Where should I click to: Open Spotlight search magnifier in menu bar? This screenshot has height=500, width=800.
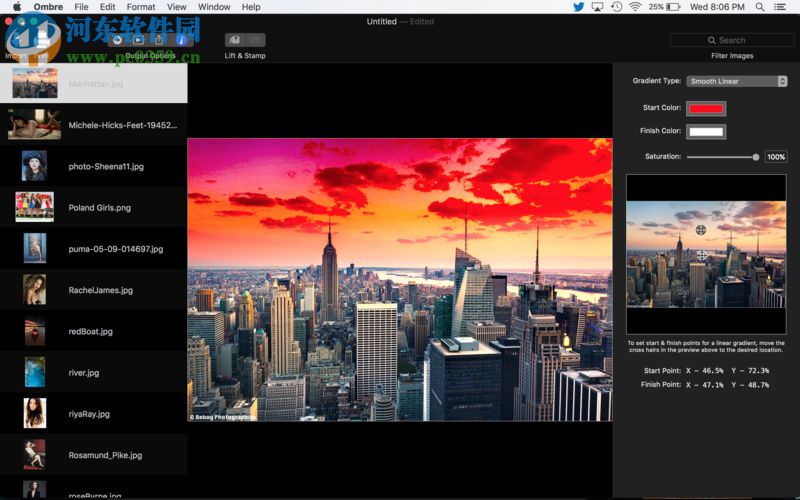(760, 7)
